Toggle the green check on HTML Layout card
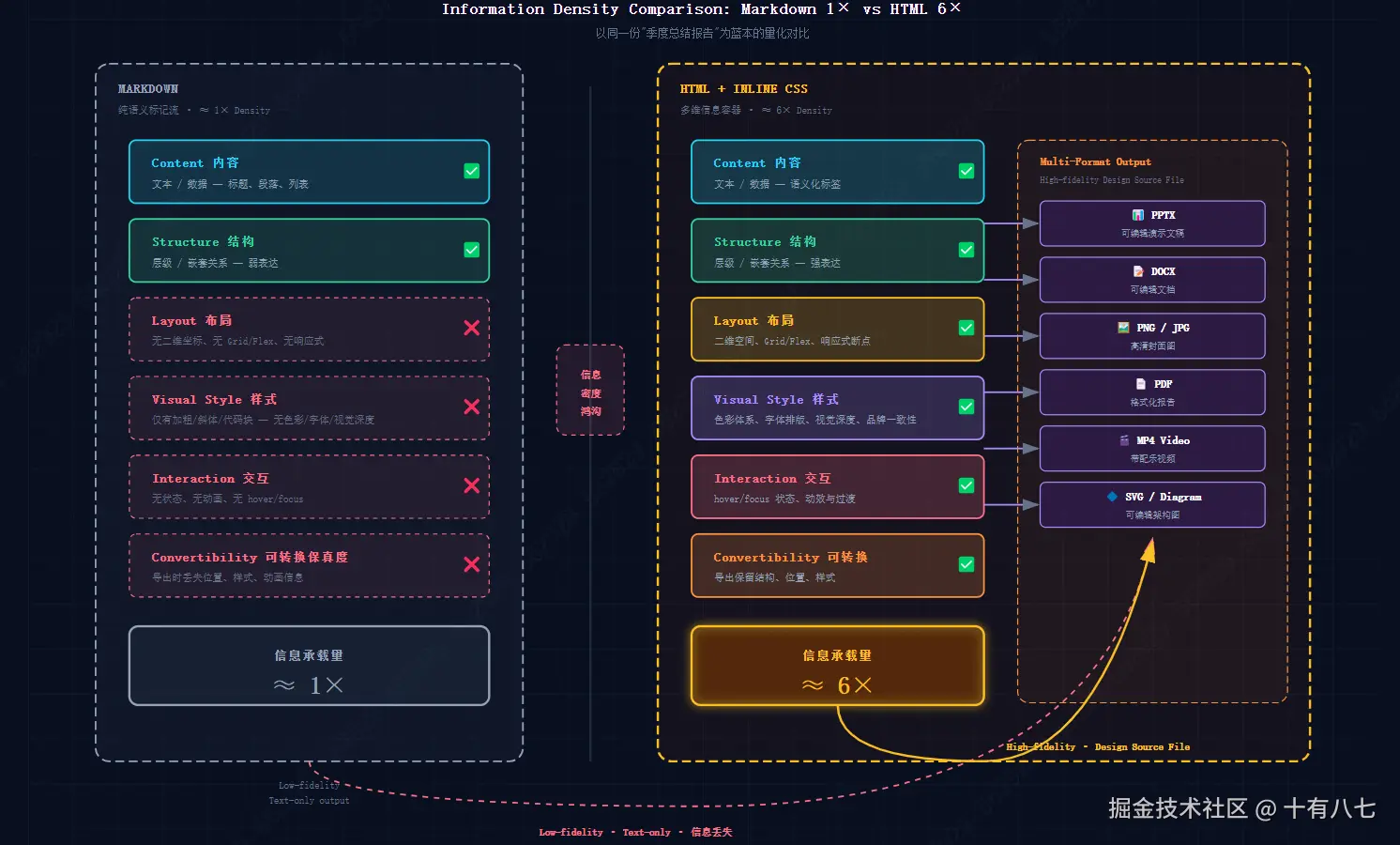1400x845 pixels. pyautogui.click(x=966, y=328)
